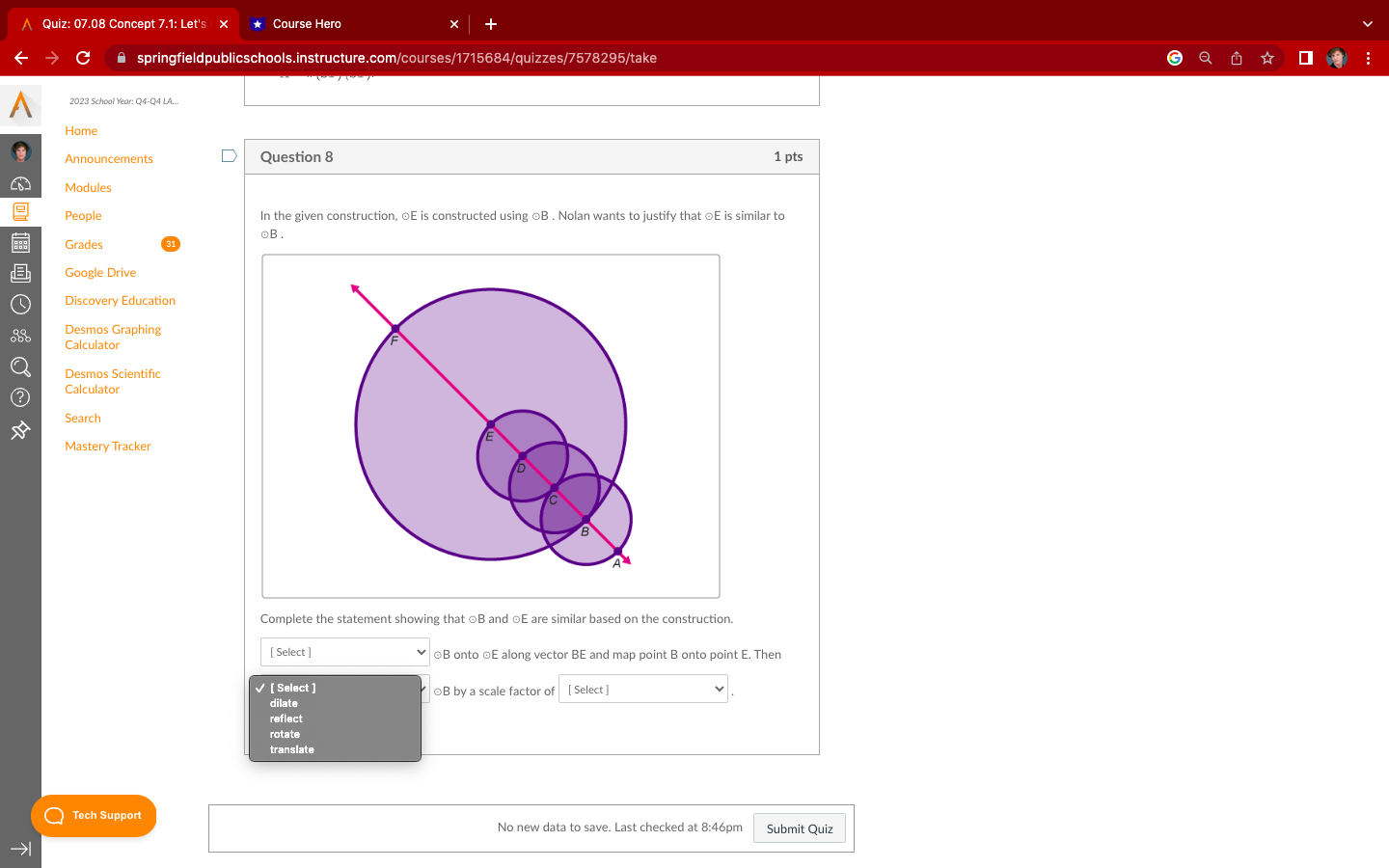Open the Discovery Education link
Image resolution: width=1389 pixels, height=868 pixels.
tap(120, 301)
